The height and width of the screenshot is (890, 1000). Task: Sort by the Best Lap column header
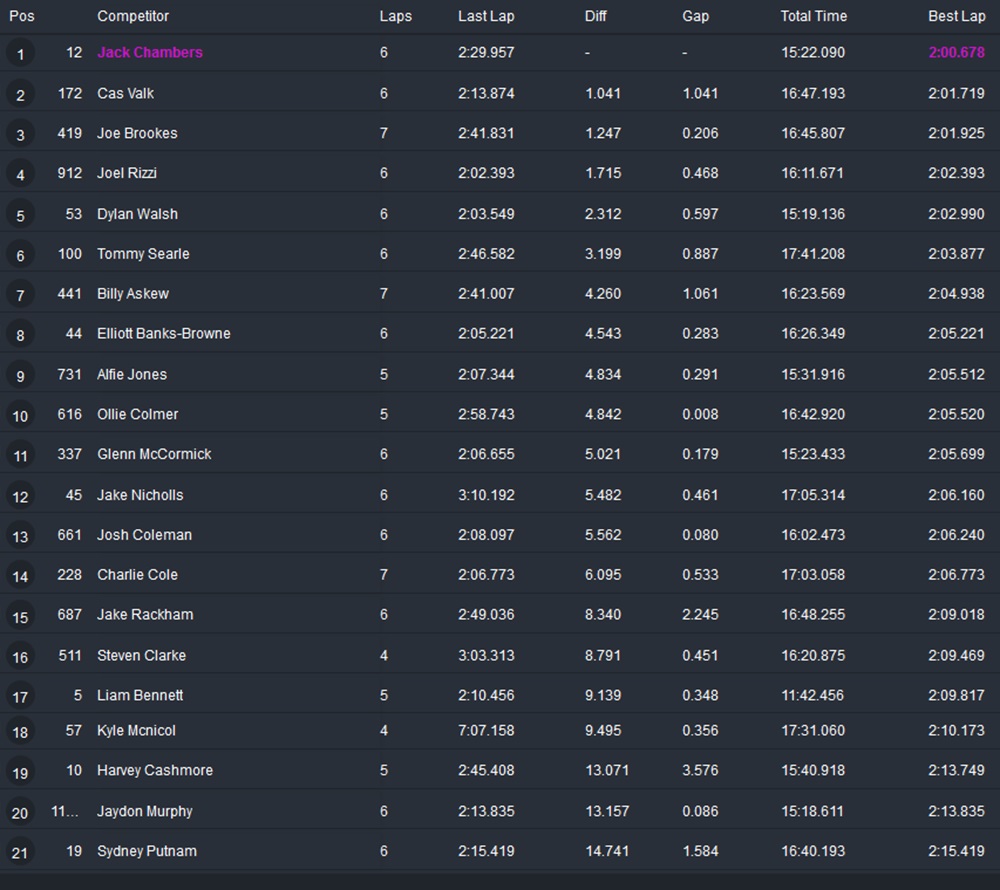click(956, 16)
